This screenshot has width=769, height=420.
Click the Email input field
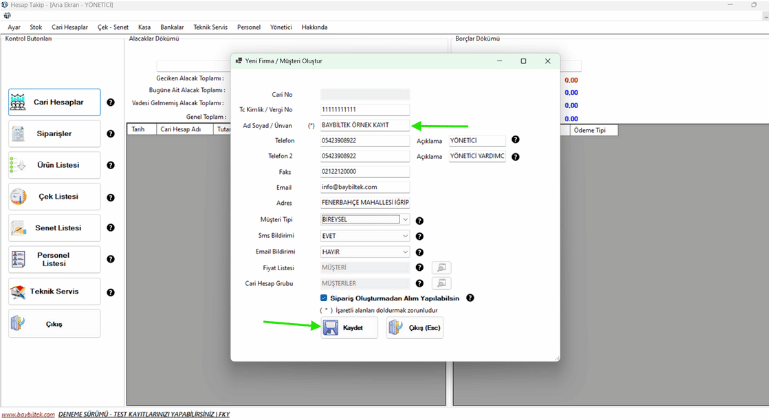[x=365, y=187]
